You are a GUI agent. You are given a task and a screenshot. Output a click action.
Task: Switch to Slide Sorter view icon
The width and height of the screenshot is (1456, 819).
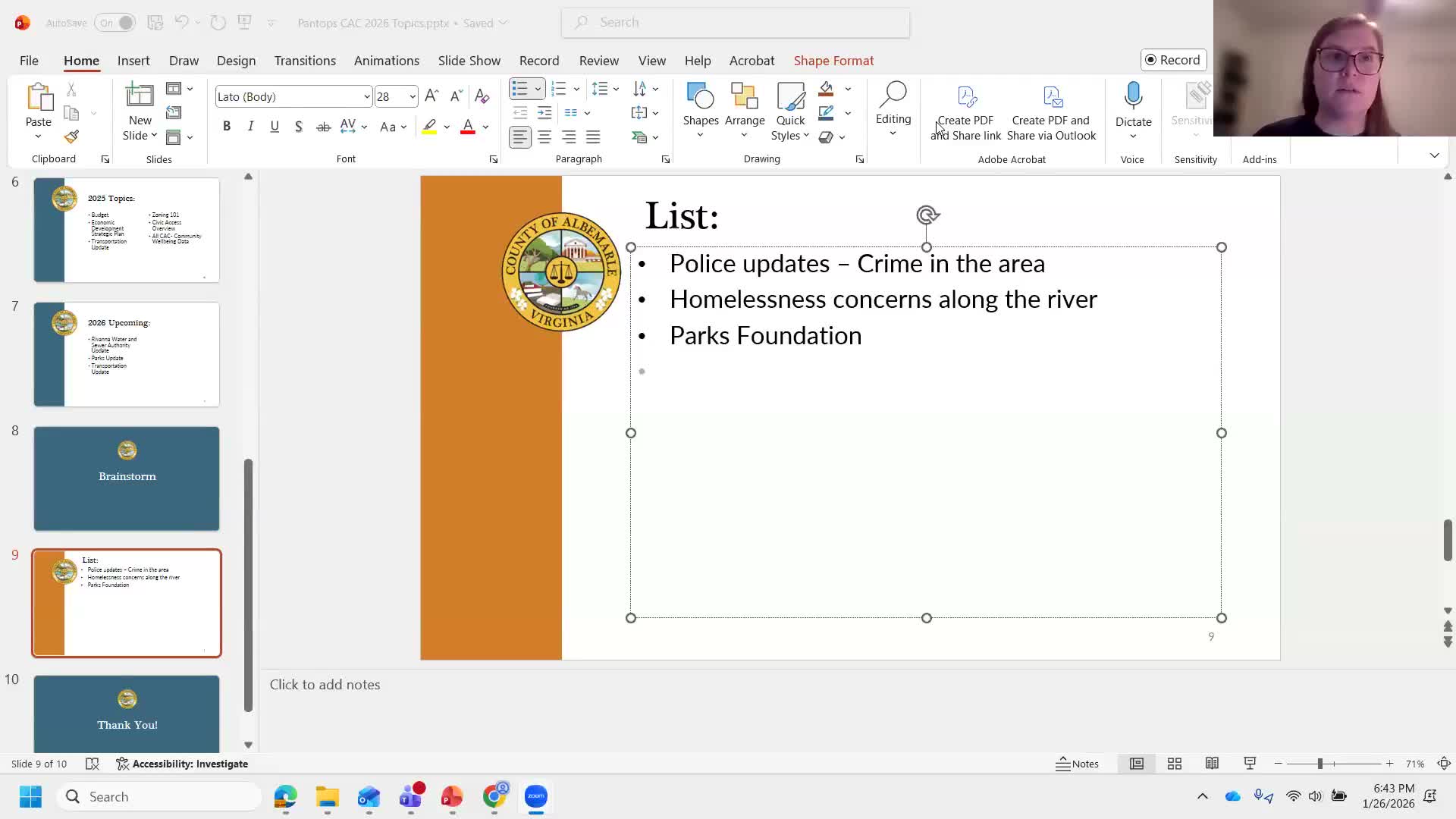[x=1174, y=764]
